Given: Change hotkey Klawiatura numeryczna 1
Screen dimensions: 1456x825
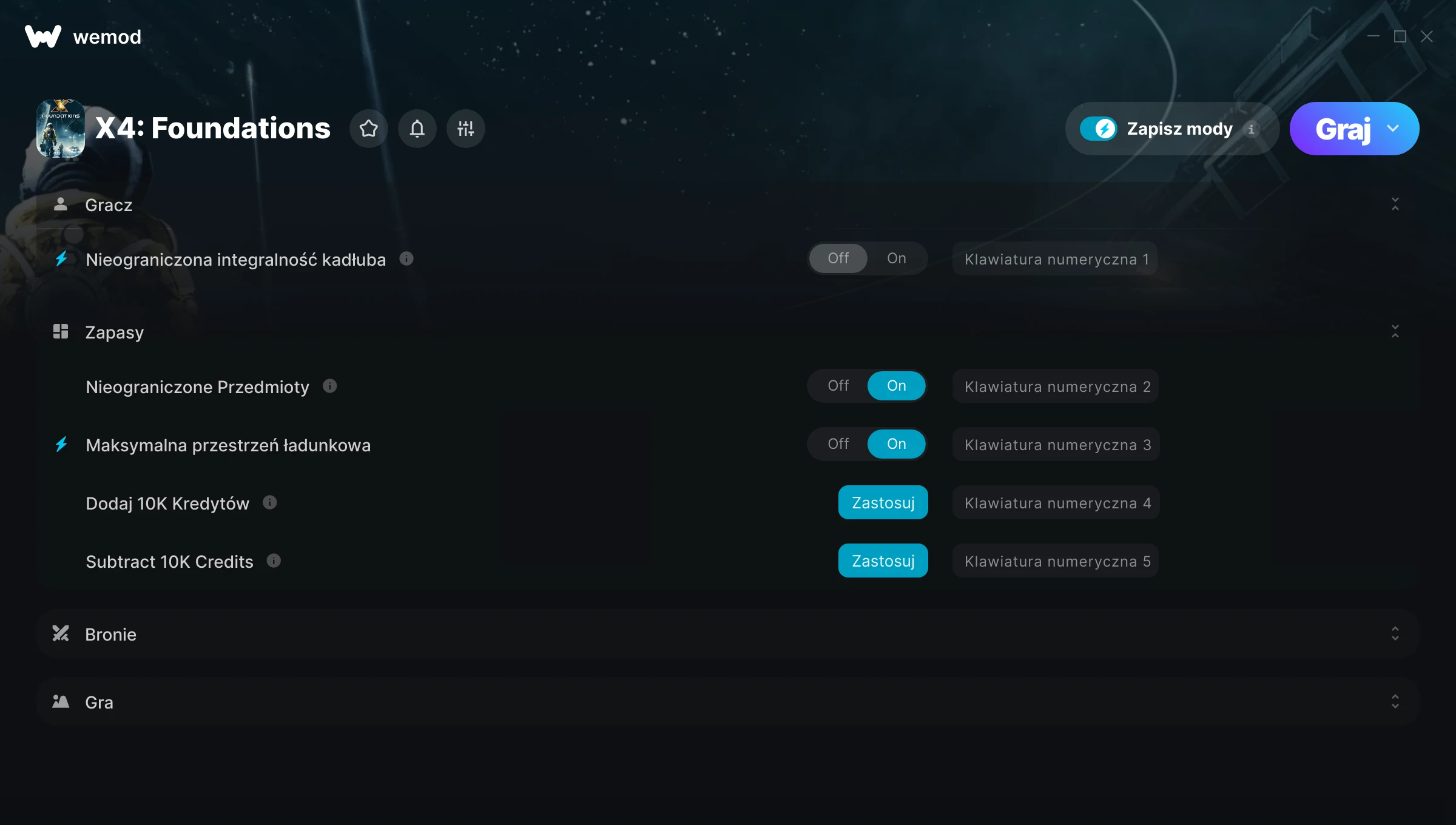Looking at the screenshot, I should click(1056, 259).
